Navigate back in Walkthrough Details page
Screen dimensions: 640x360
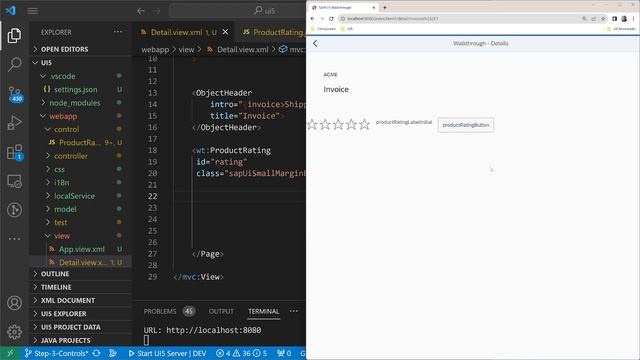tap(315, 43)
